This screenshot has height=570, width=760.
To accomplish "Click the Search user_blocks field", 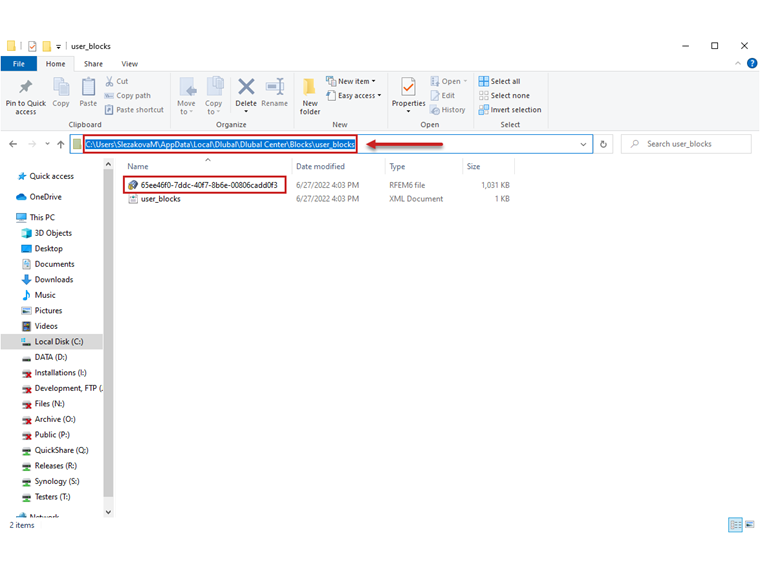I will pyautogui.click(x=686, y=144).
